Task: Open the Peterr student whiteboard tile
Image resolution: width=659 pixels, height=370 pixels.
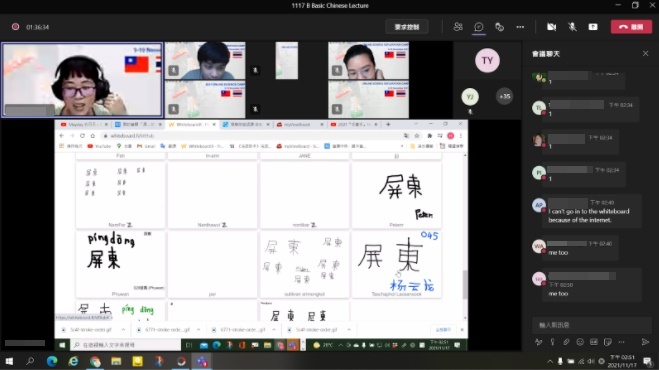Action: coord(396,196)
